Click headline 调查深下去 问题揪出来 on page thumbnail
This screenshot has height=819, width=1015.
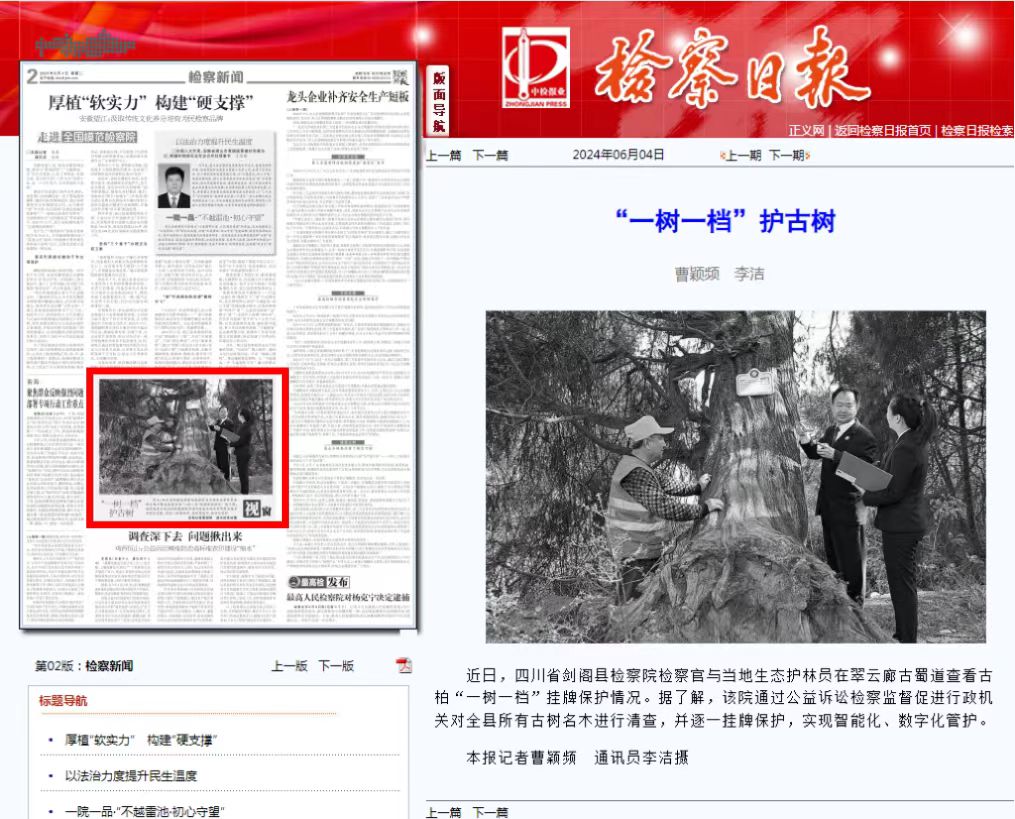[x=179, y=537]
